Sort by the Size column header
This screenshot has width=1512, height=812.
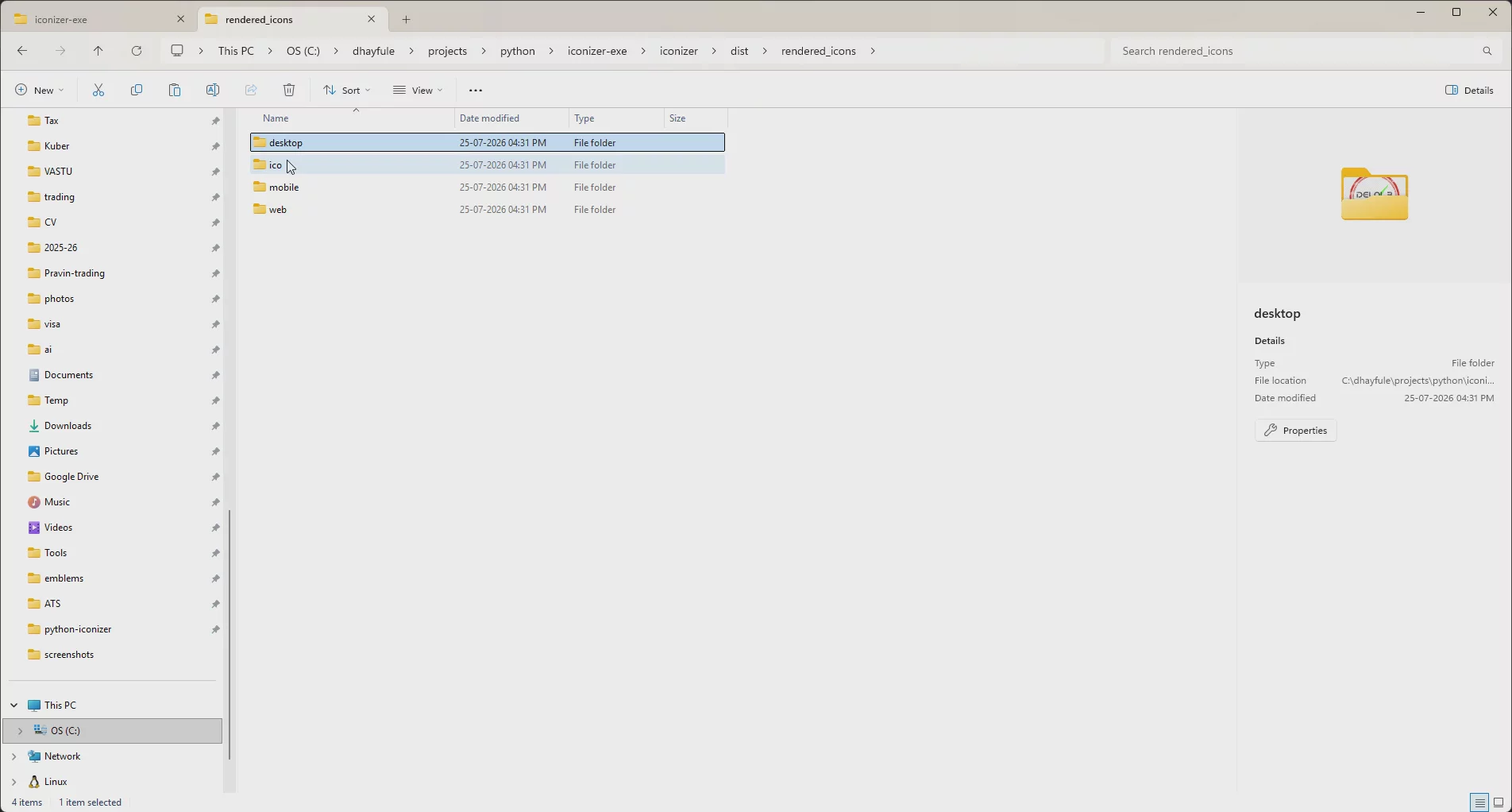pyautogui.click(x=695, y=118)
